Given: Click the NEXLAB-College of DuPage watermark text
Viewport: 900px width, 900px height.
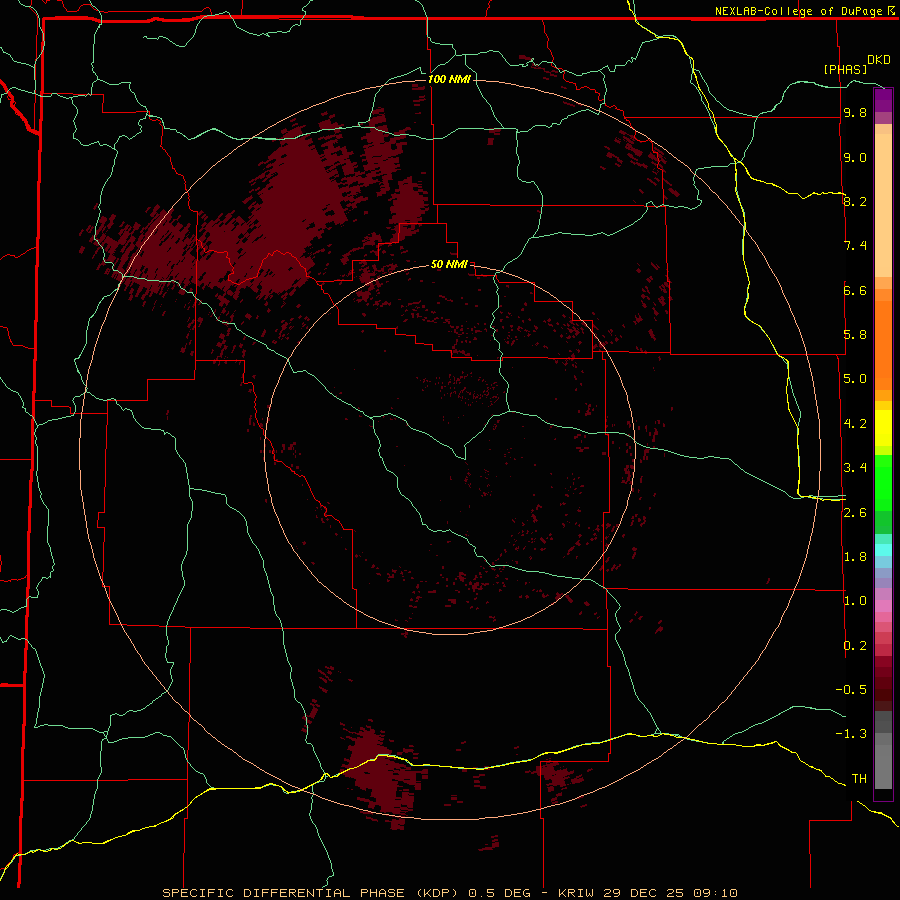Looking at the screenshot, I should tap(798, 11).
